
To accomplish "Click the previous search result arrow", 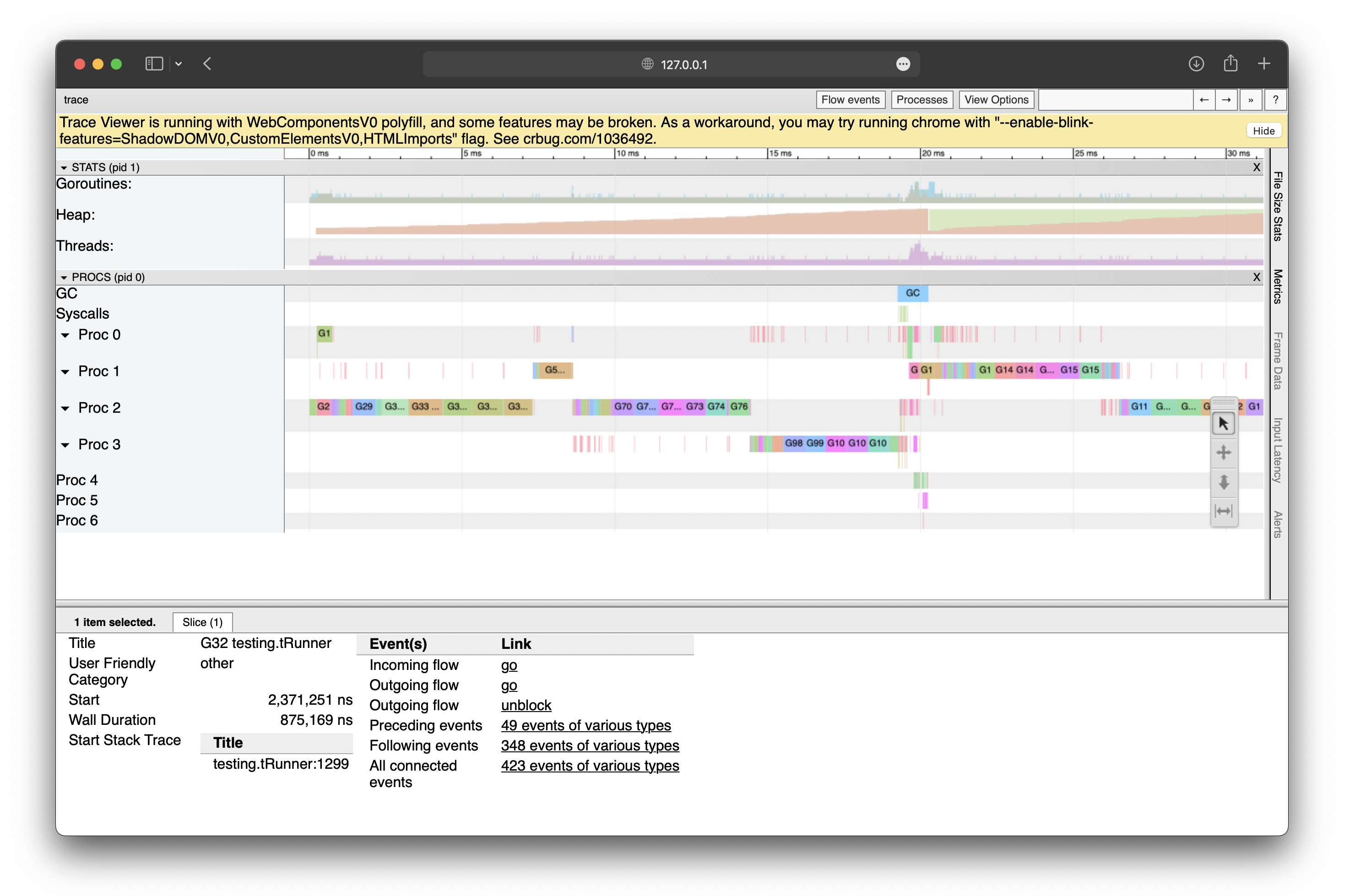I will click(1203, 100).
